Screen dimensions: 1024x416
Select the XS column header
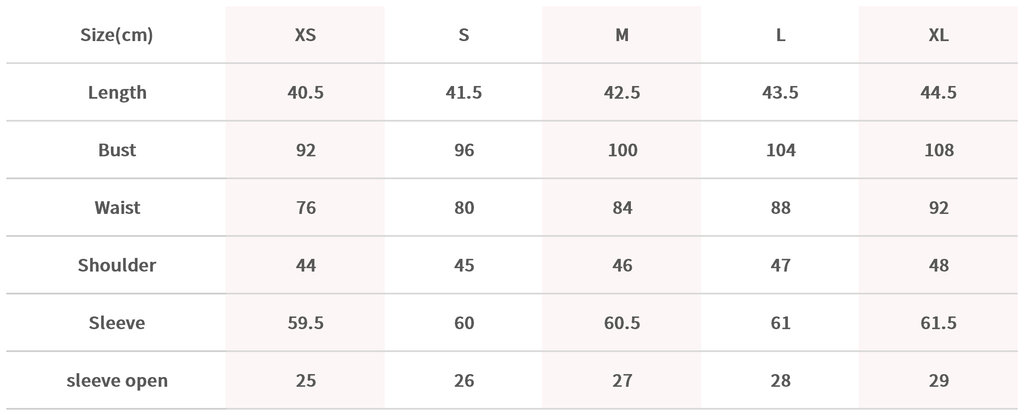tap(305, 35)
